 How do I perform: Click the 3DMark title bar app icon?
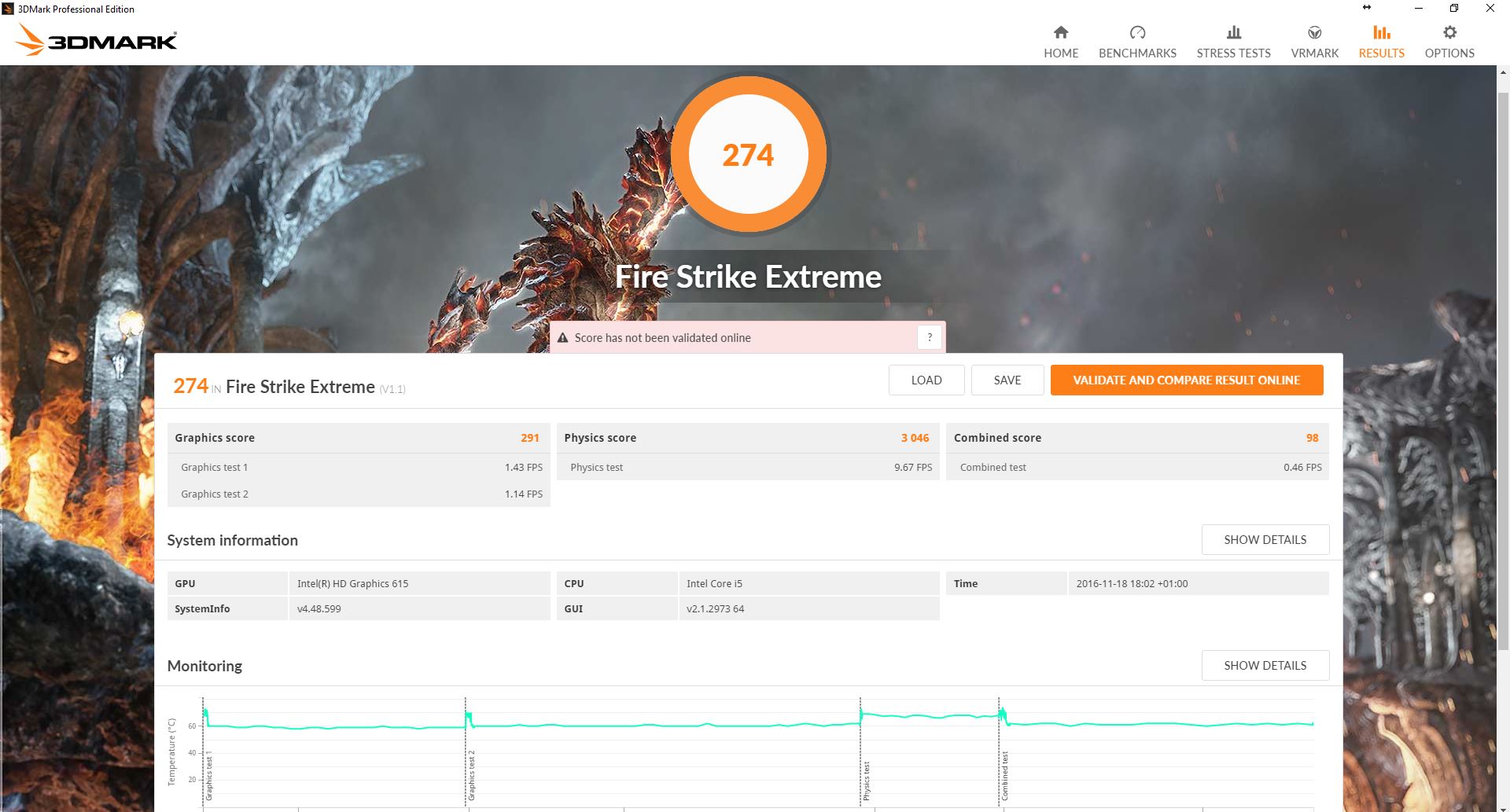point(8,9)
